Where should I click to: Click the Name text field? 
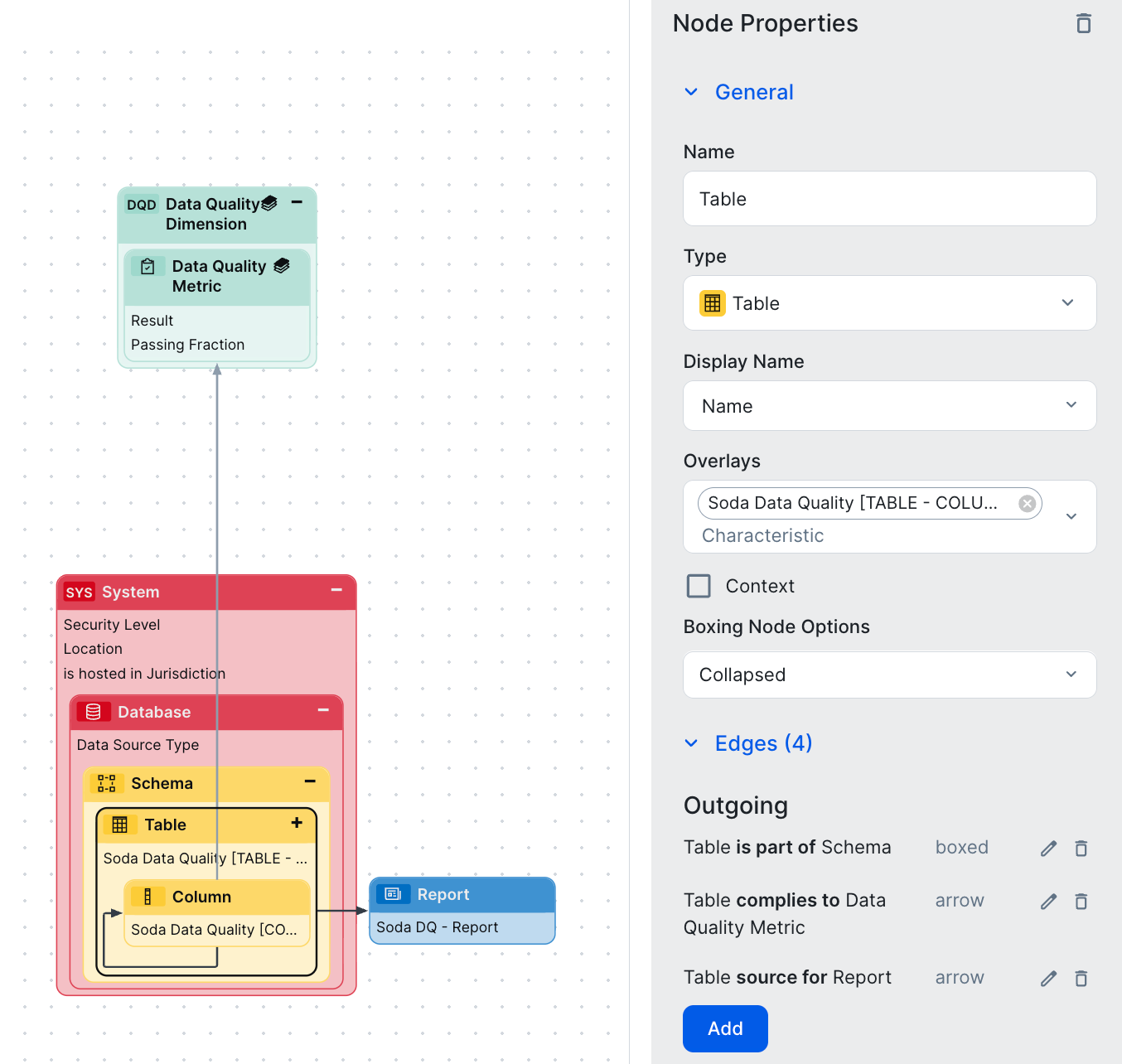pos(889,199)
